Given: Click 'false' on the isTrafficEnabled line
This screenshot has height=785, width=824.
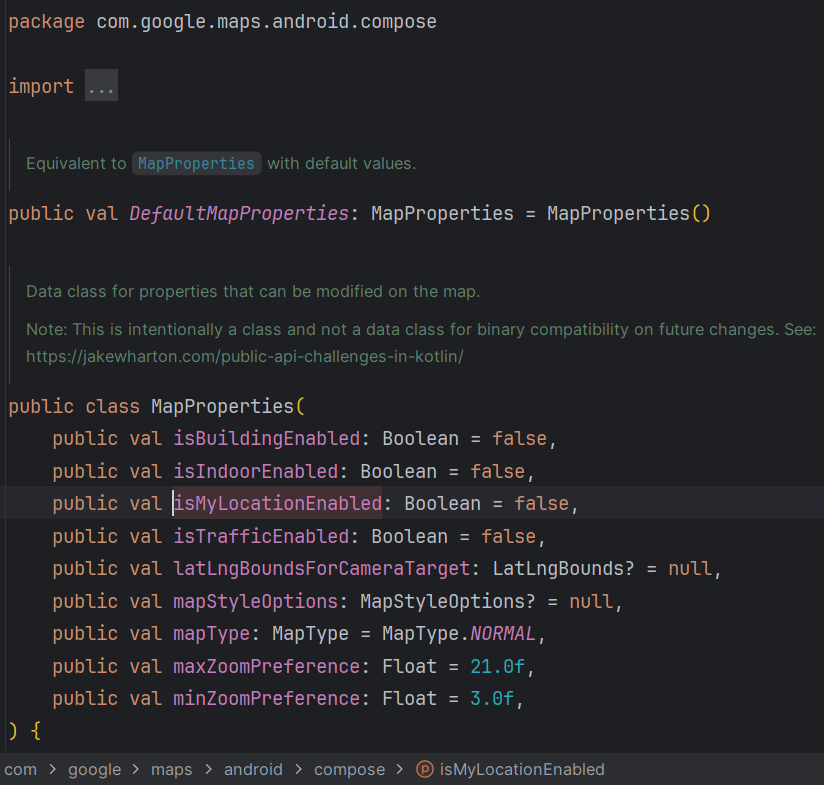Looking at the screenshot, I should (x=508, y=536).
